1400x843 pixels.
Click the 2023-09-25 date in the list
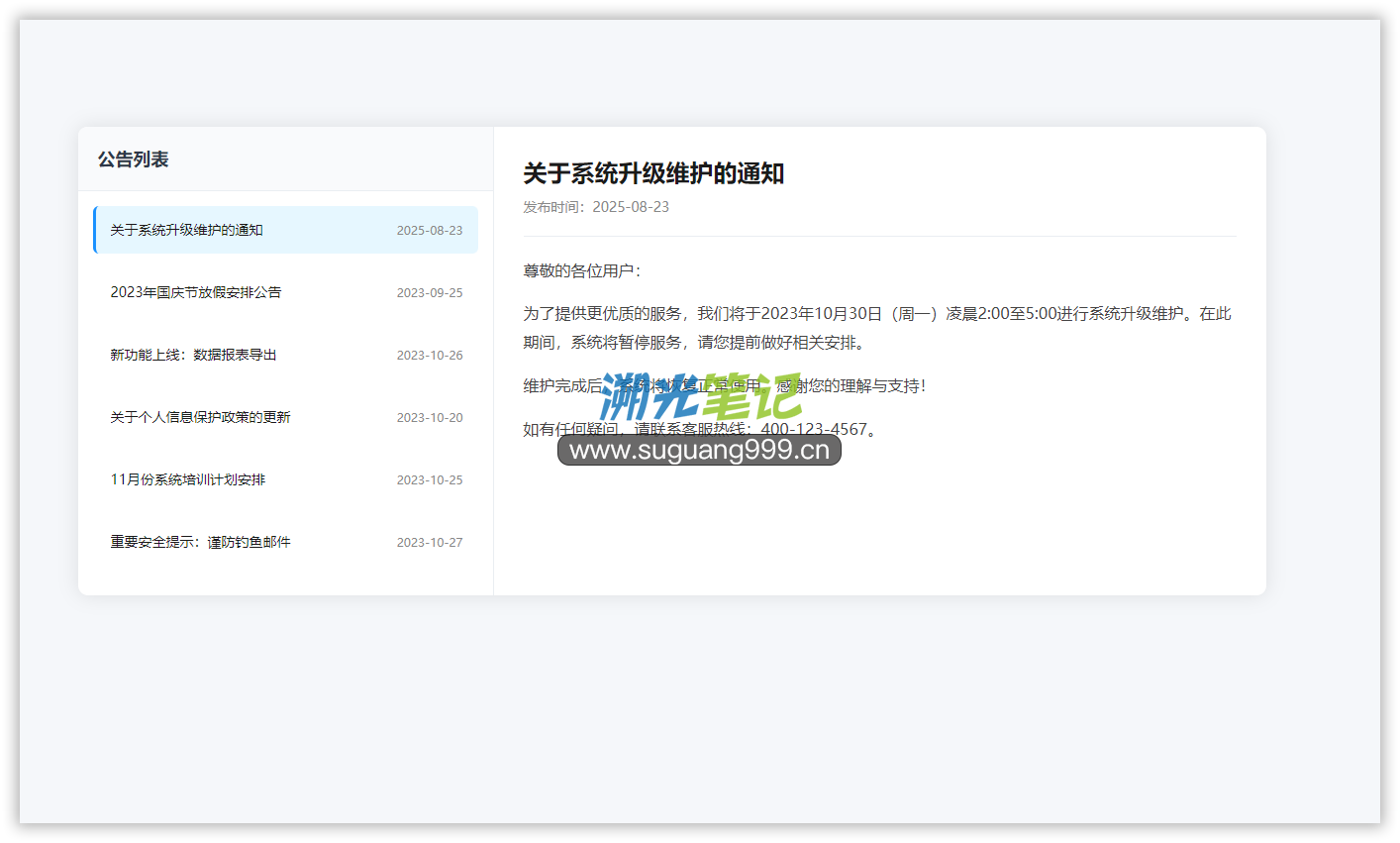(x=430, y=292)
